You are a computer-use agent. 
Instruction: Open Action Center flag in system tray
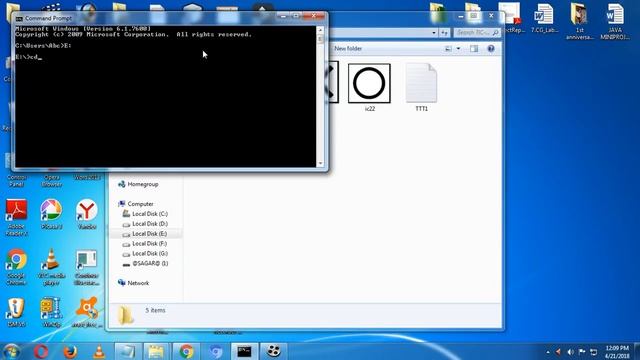[x=582, y=352]
